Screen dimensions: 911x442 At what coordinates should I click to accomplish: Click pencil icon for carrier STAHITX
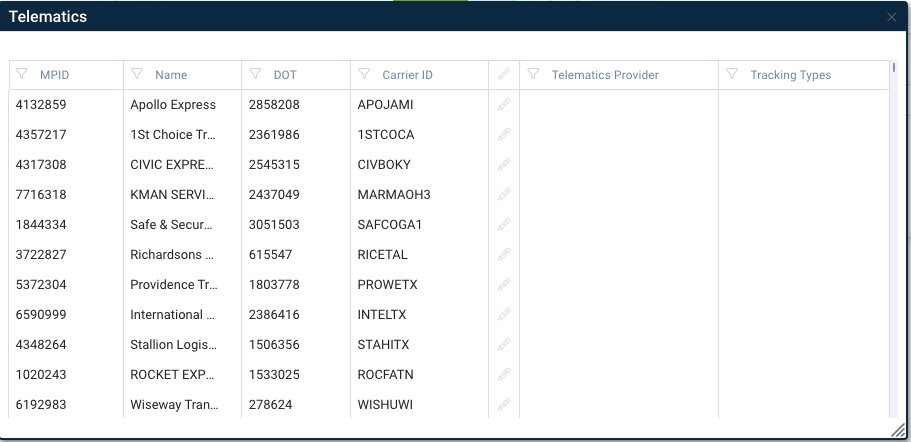(504, 344)
